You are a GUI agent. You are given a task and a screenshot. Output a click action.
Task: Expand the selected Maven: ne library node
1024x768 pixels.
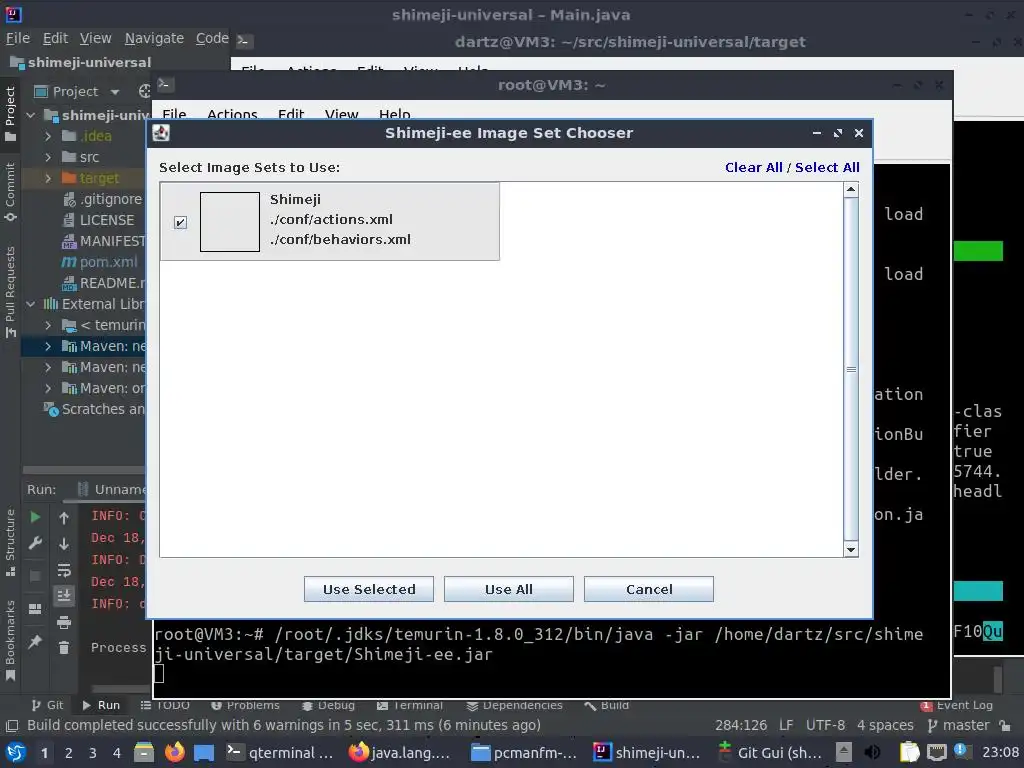pos(48,346)
